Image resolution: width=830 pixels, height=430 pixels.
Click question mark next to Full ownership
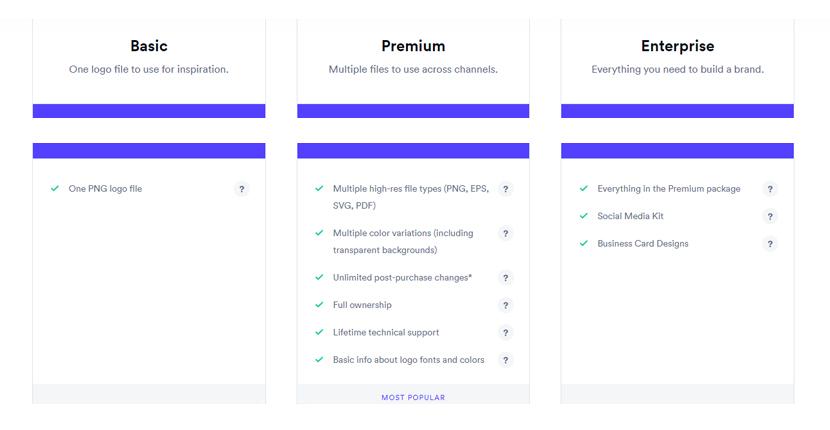pyautogui.click(x=506, y=306)
